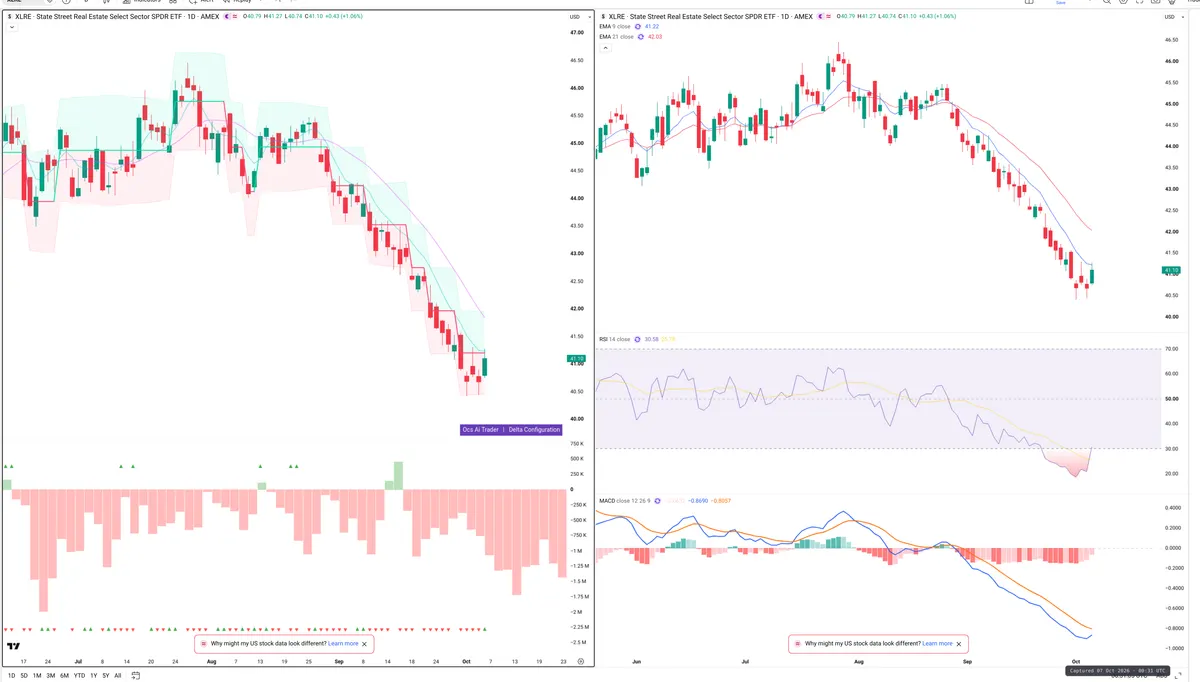Viewport: 1200px width, 682px height.
Task: Click the $ symbol icon before XLRE on the left chart
Action: (10, 17)
